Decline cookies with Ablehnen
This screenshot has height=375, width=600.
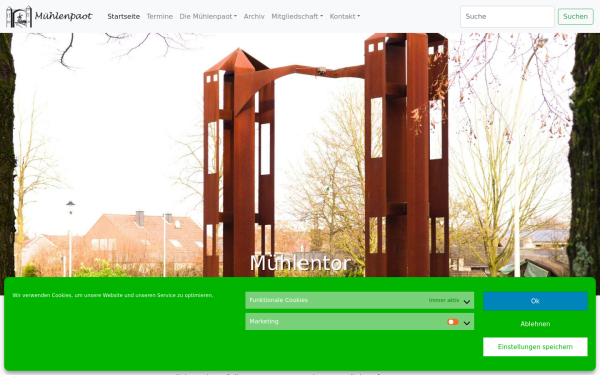535,324
